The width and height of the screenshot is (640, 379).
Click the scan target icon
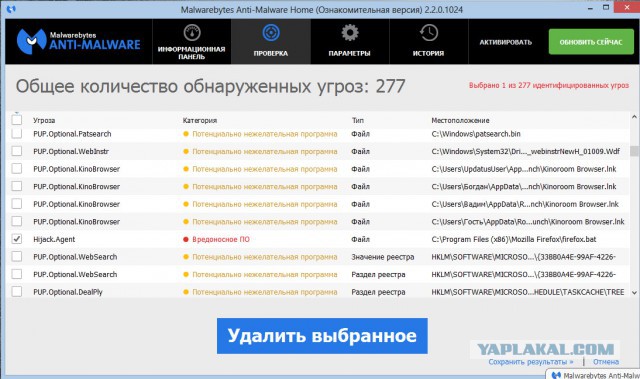pyautogui.click(x=271, y=33)
